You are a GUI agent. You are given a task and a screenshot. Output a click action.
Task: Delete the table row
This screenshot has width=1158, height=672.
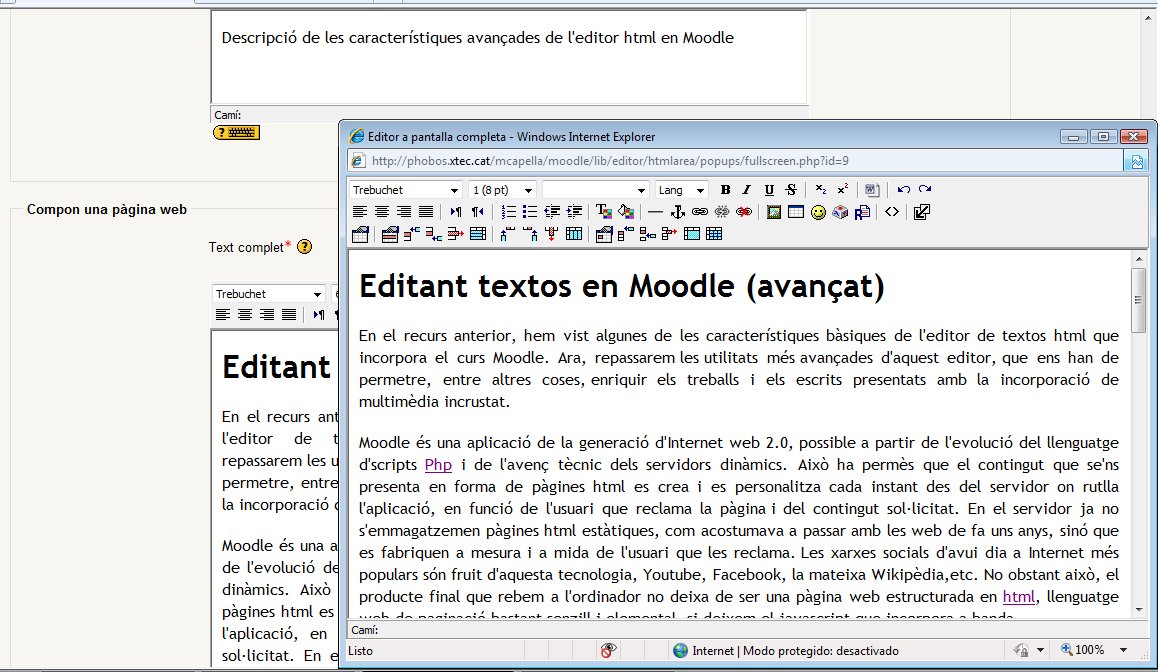click(456, 234)
